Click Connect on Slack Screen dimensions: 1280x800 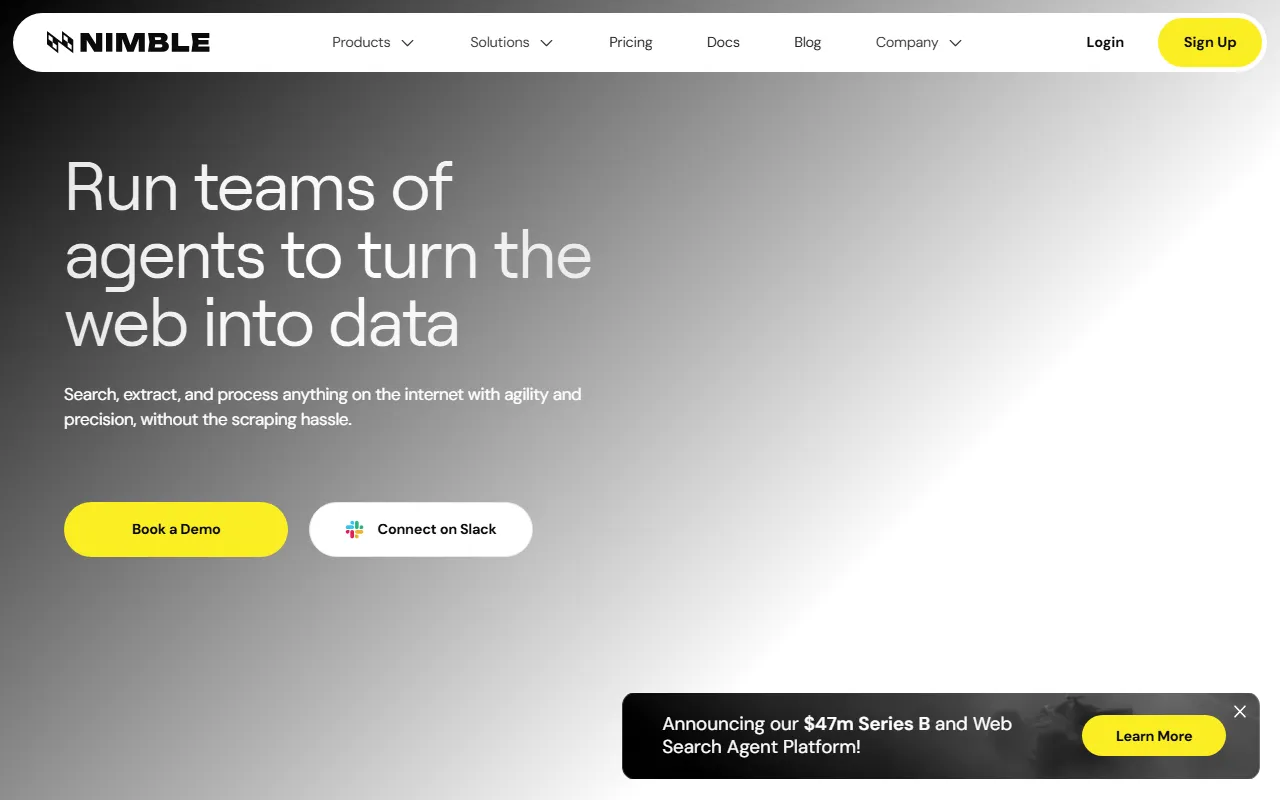tap(420, 529)
